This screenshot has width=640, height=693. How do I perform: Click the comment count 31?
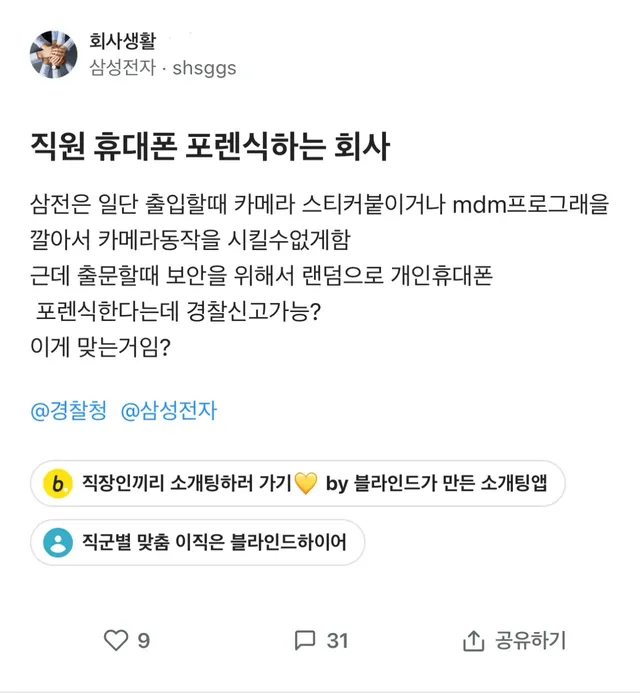[338, 640]
